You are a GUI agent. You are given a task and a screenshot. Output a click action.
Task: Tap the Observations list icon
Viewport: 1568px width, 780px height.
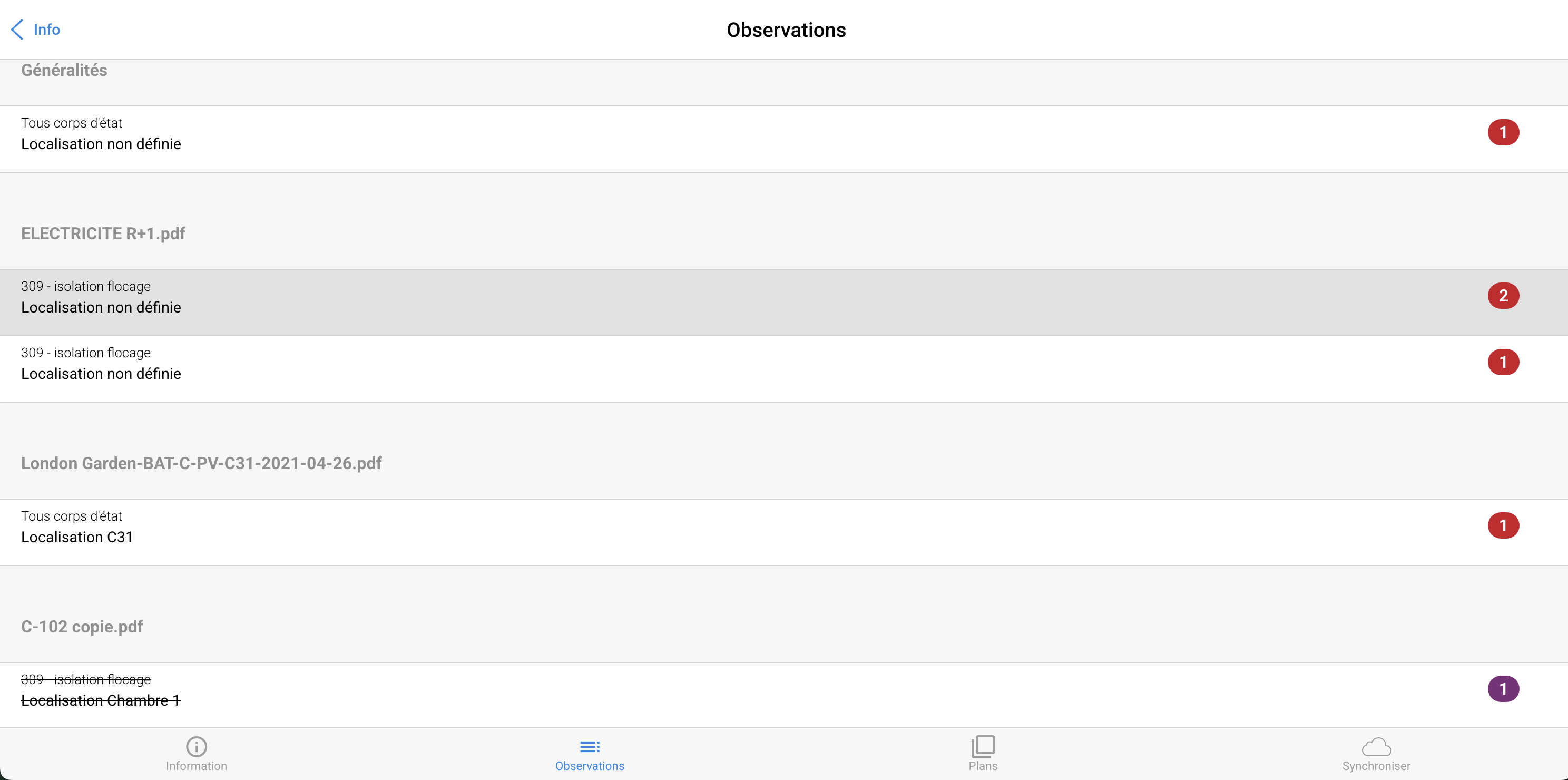click(x=589, y=746)
